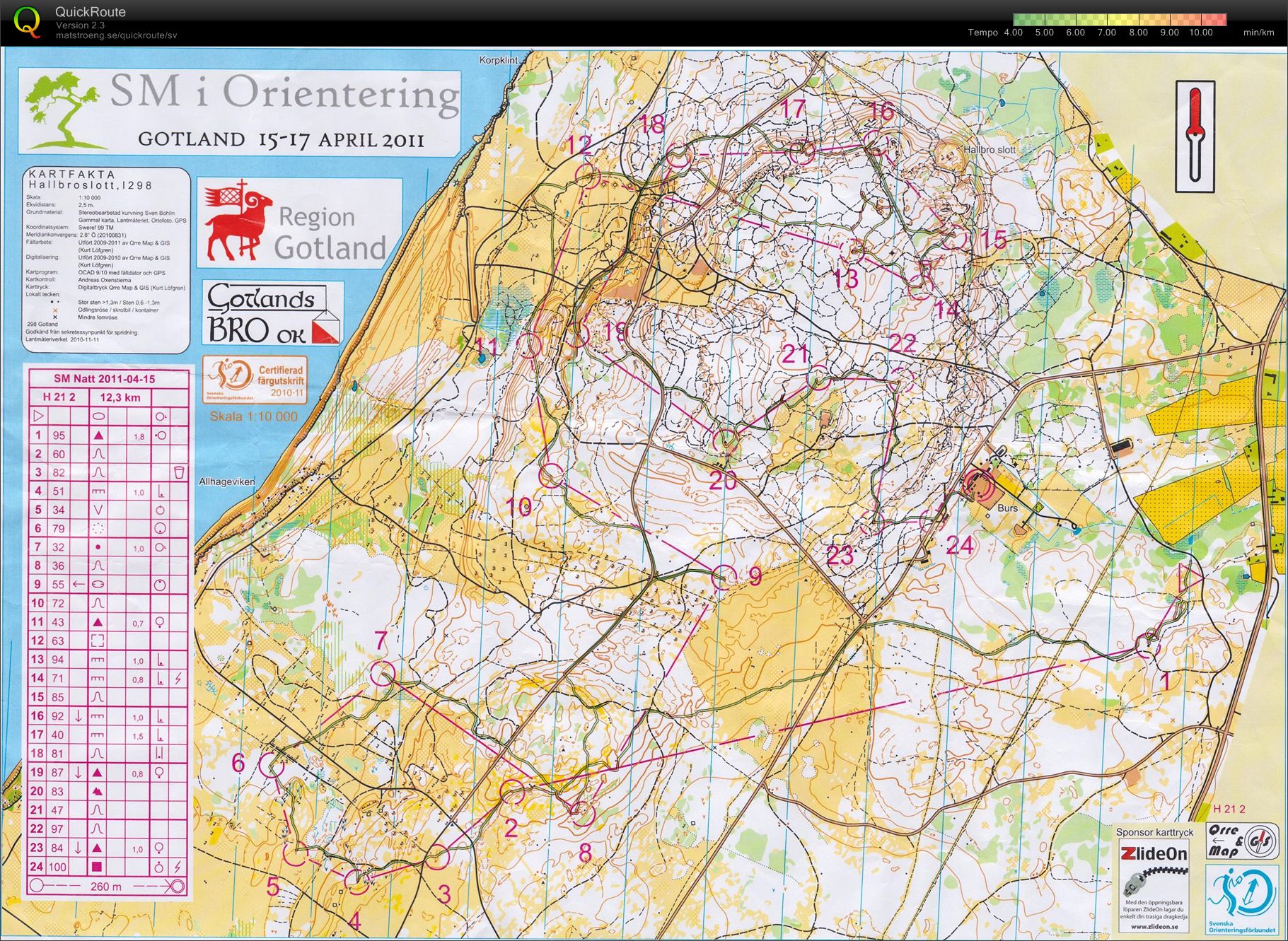
Task: Open the matstroeng.se/quickroute/sv link
Action: (x=116, y=35)
